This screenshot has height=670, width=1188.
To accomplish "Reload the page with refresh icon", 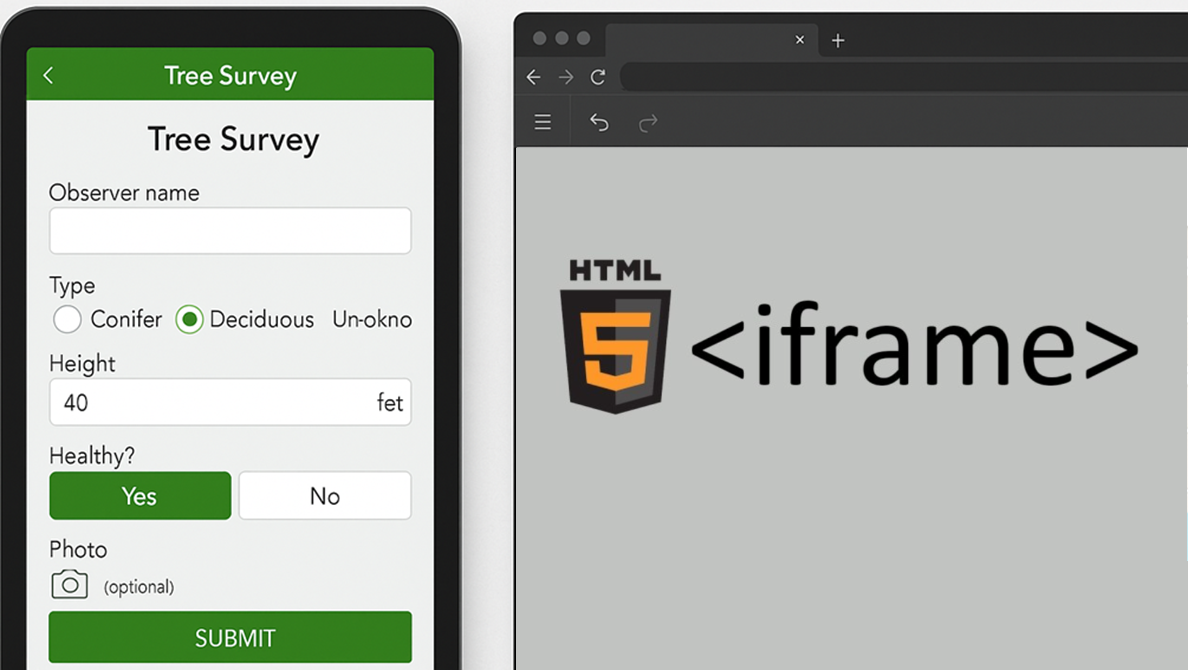I will click(598, 77).
